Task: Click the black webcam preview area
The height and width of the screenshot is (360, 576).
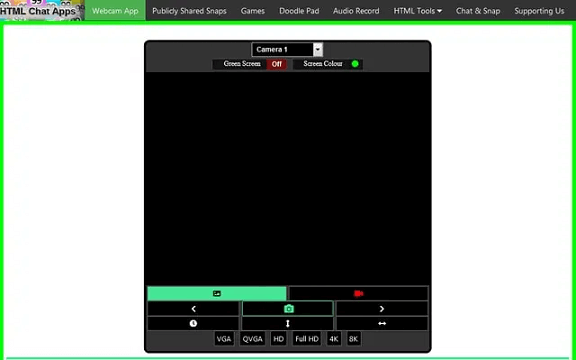Action: [288, 178]
